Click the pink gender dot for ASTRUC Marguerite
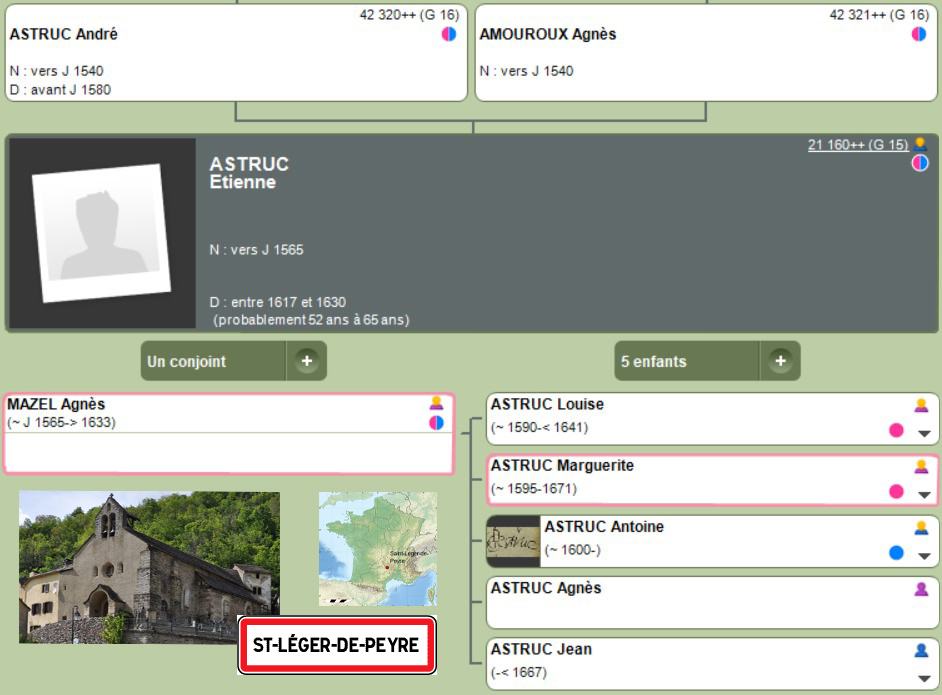The width and height of the screenshot is (942, 695). click(x=896, y=491)
